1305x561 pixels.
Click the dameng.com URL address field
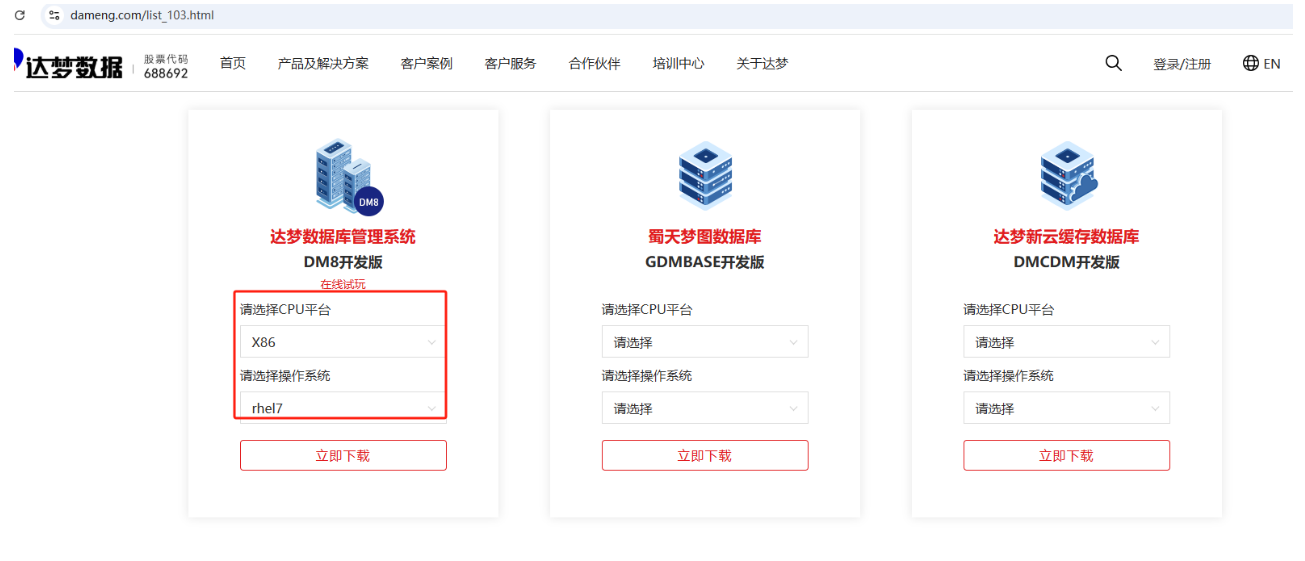pyautogui.click(x=142, y=15)
